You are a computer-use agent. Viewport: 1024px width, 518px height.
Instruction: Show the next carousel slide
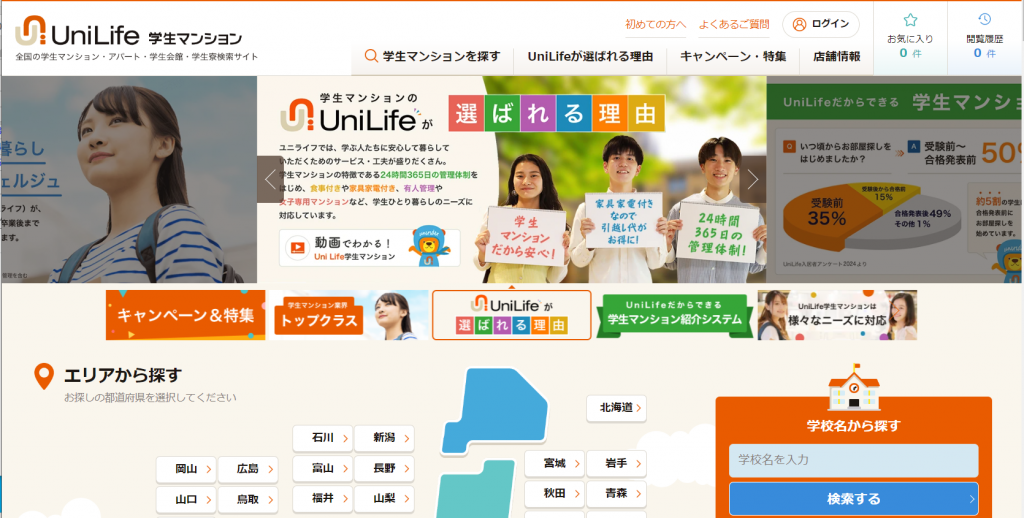(753, 179)
